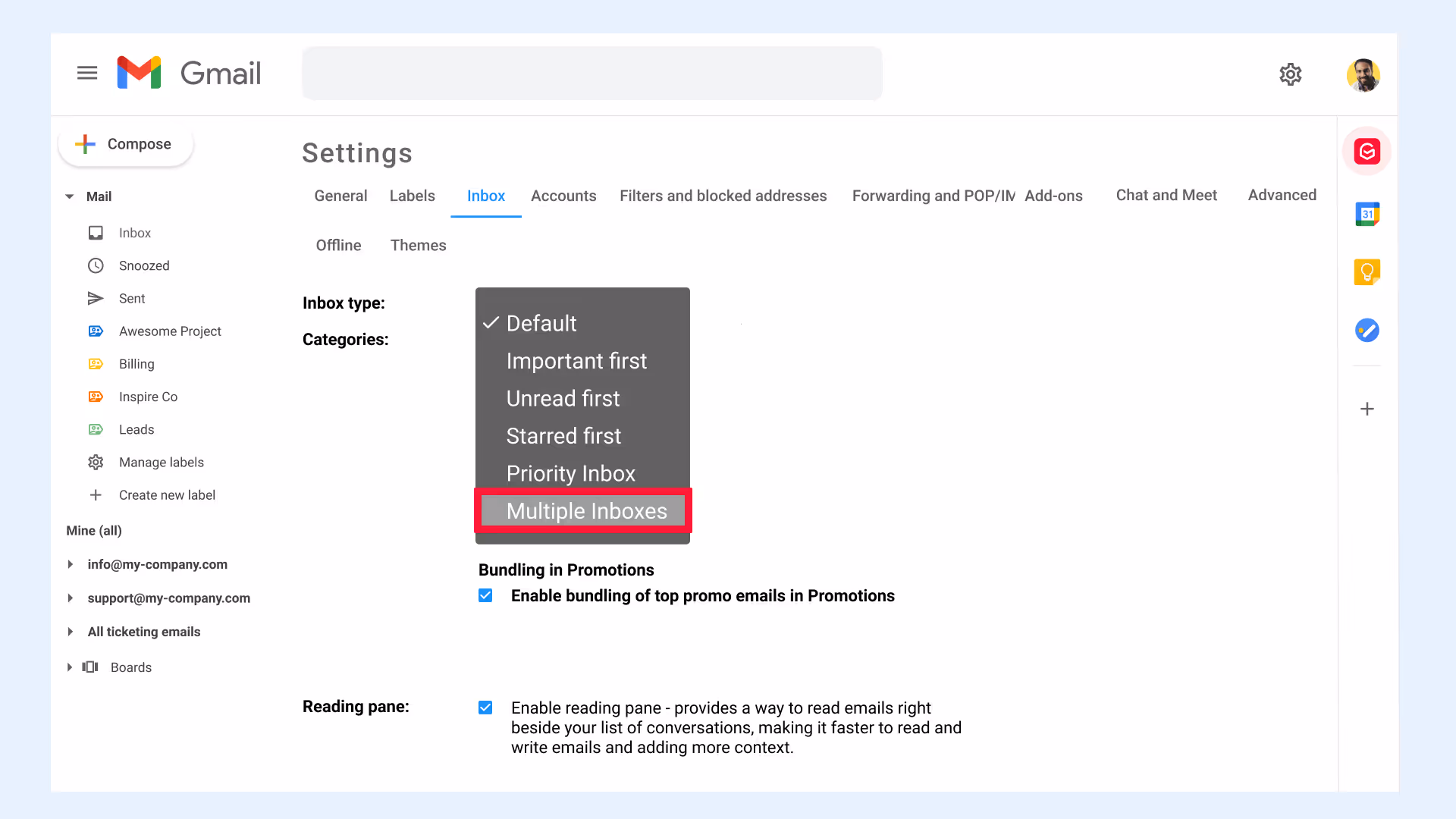Open the Google Calendar side panel icon
This screenshot has height=819, width=1456.
(1367, 214)
